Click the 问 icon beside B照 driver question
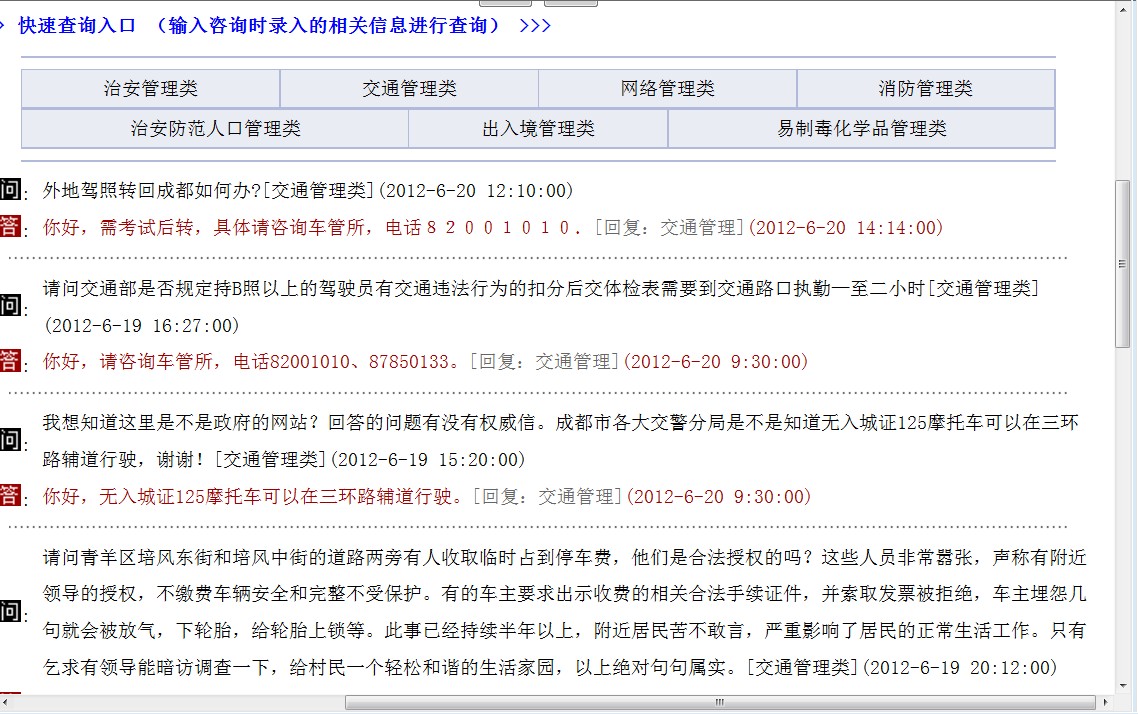 (10, 307)
